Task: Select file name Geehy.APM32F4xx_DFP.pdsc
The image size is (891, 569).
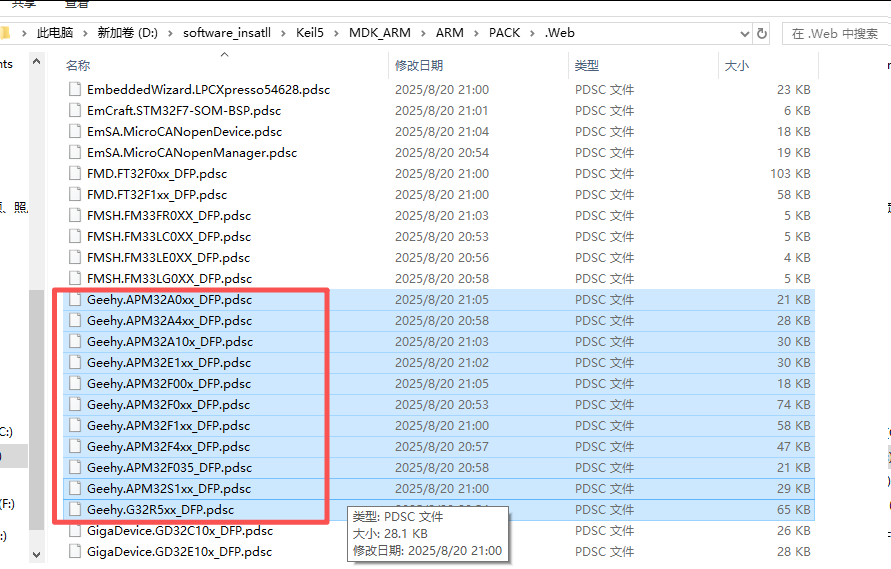Action: click(168, 447)
